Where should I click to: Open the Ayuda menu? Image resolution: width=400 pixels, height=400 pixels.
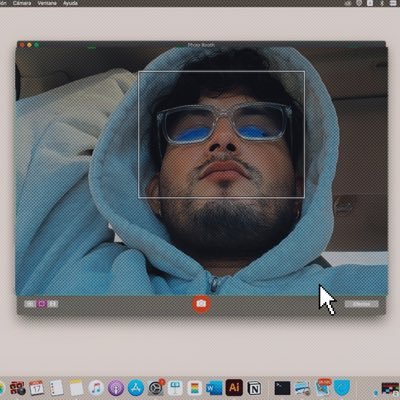pyautogui.click(x=70, y=3)
